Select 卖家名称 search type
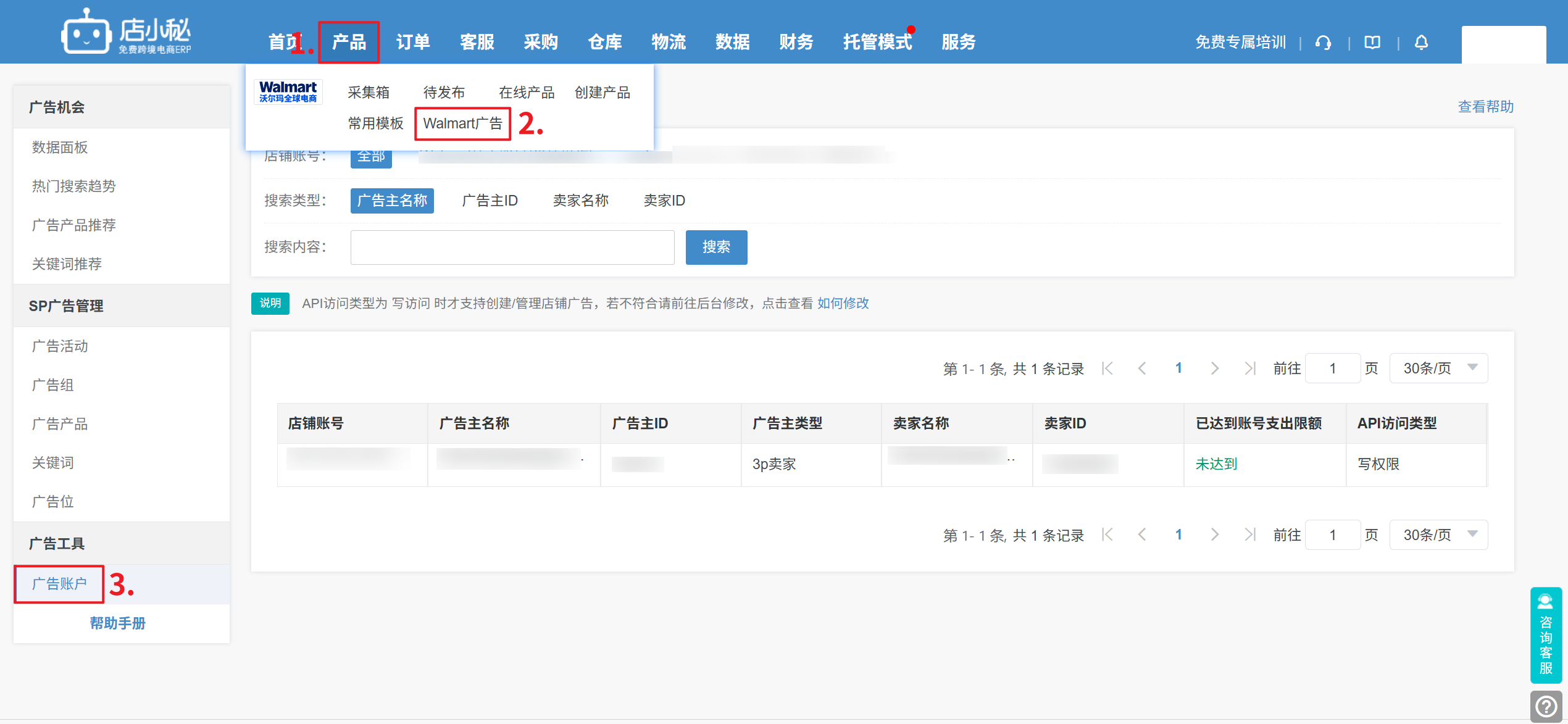Image resolution: width=1568 pixels, height=724 pixels. [580, 201]
